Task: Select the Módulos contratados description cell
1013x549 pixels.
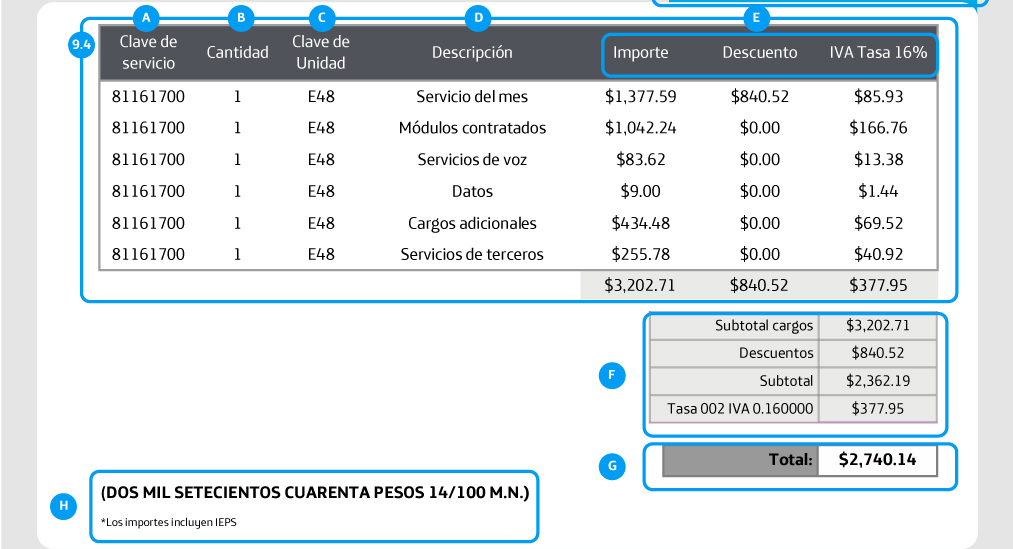Action: point(472,128)
